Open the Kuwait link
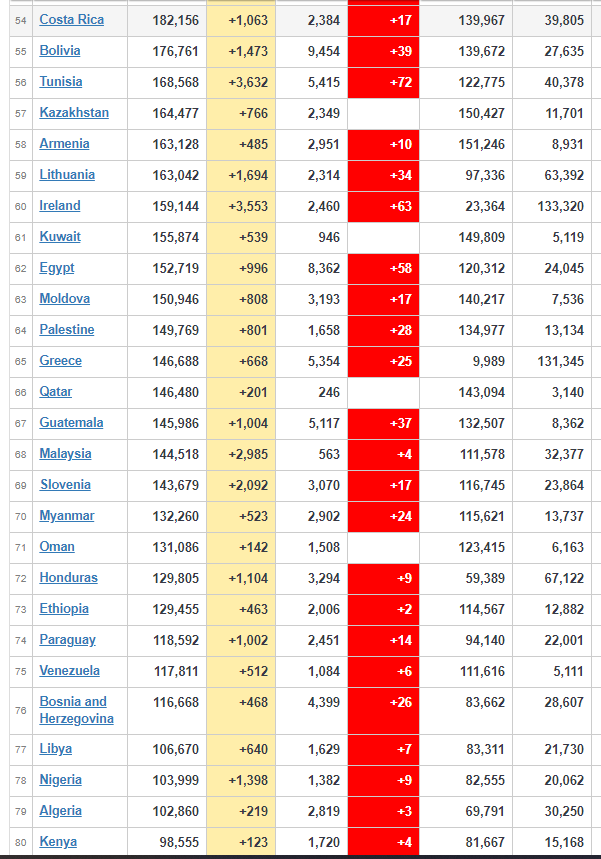Screen dimensions: 601x859 coord(60,237)
